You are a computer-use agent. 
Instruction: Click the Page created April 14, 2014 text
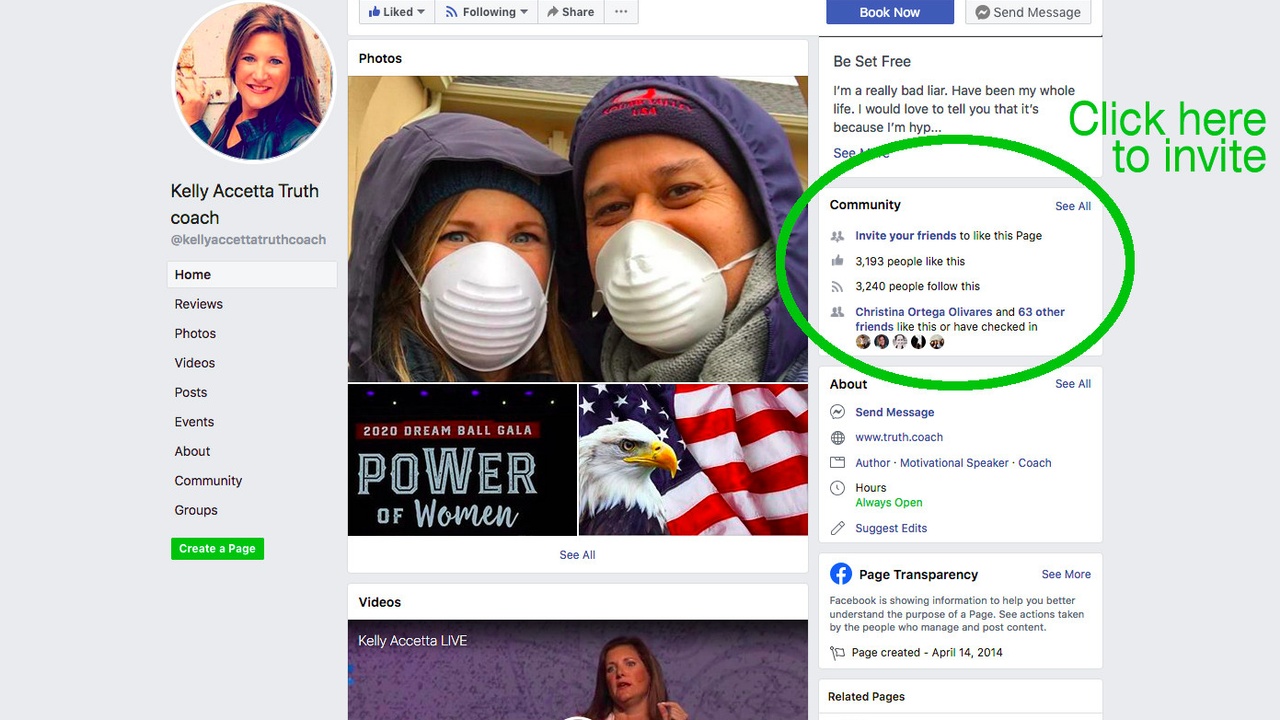click(x=927, y=653)
